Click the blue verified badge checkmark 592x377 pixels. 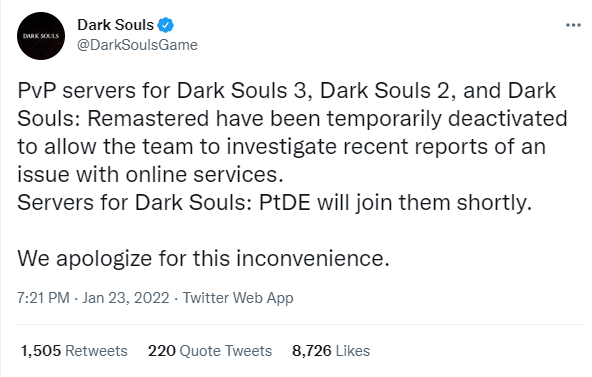coord(165,25)
